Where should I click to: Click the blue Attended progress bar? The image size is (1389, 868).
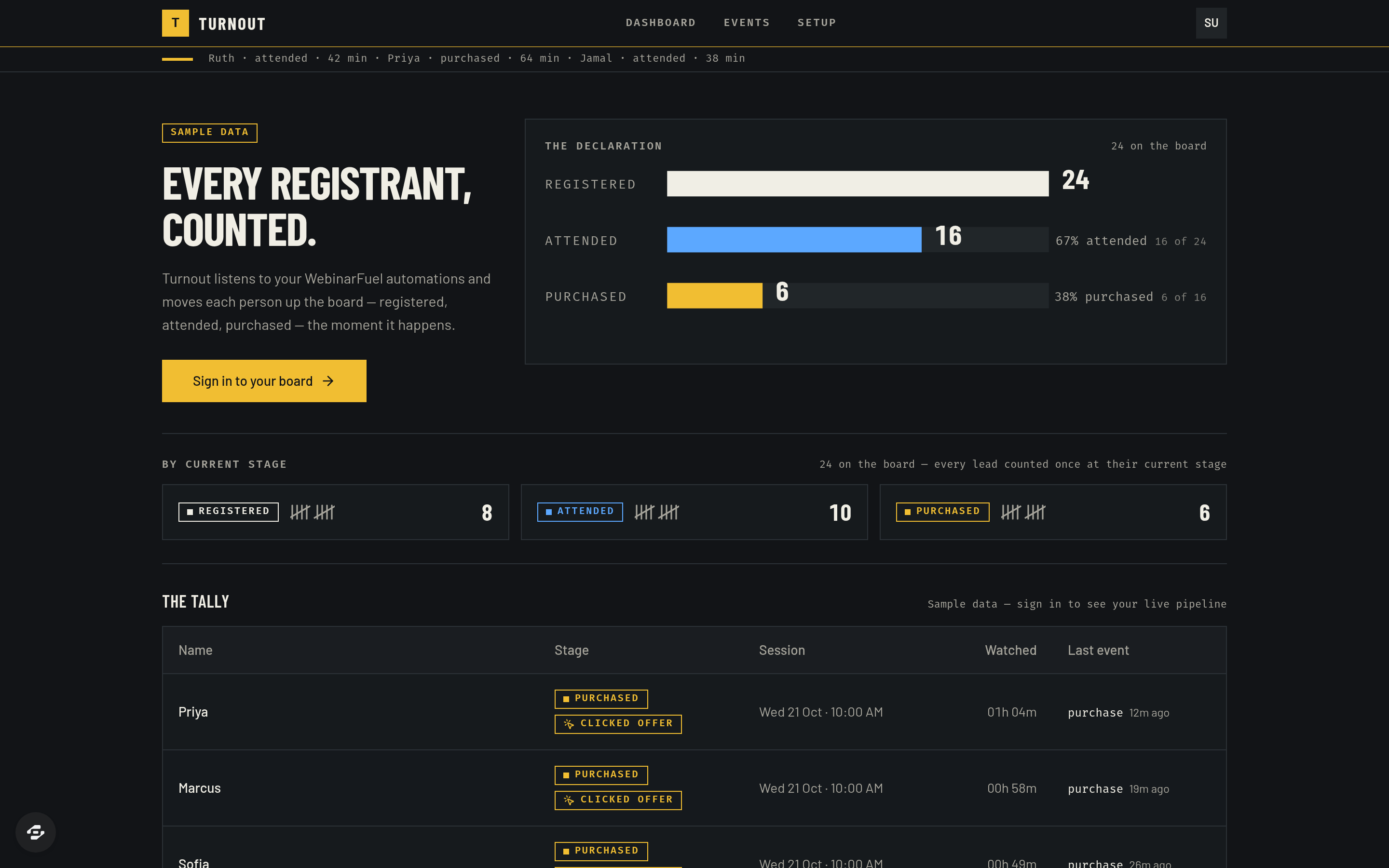point(794,240)
